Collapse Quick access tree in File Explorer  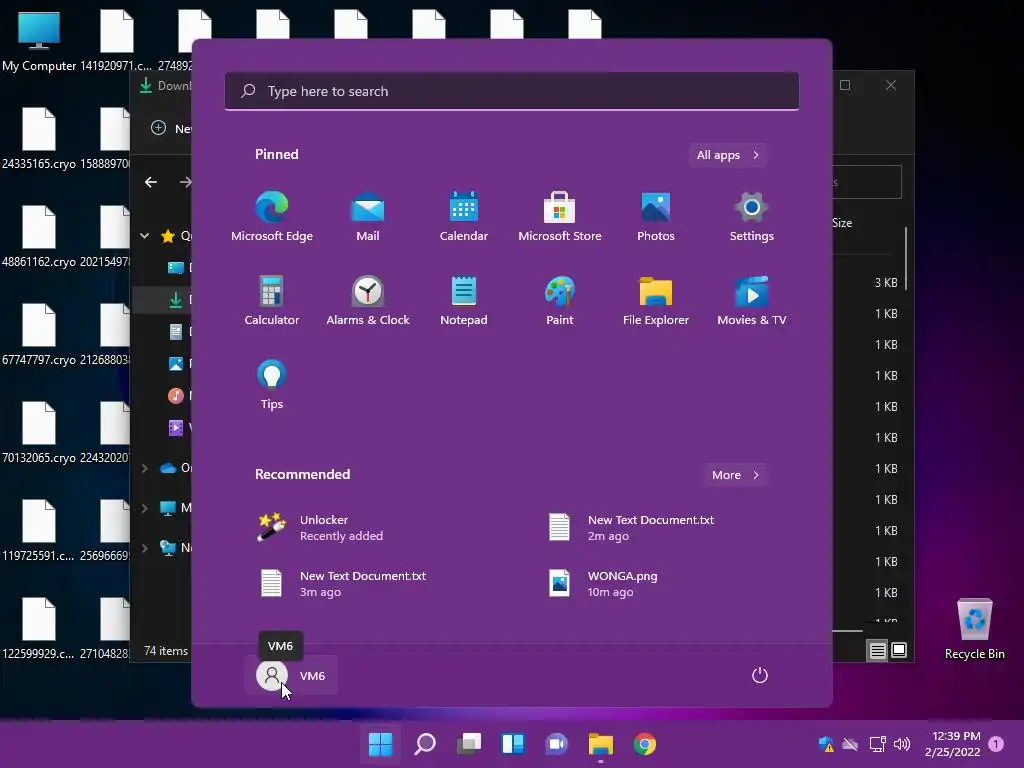(x=144, y=236)
